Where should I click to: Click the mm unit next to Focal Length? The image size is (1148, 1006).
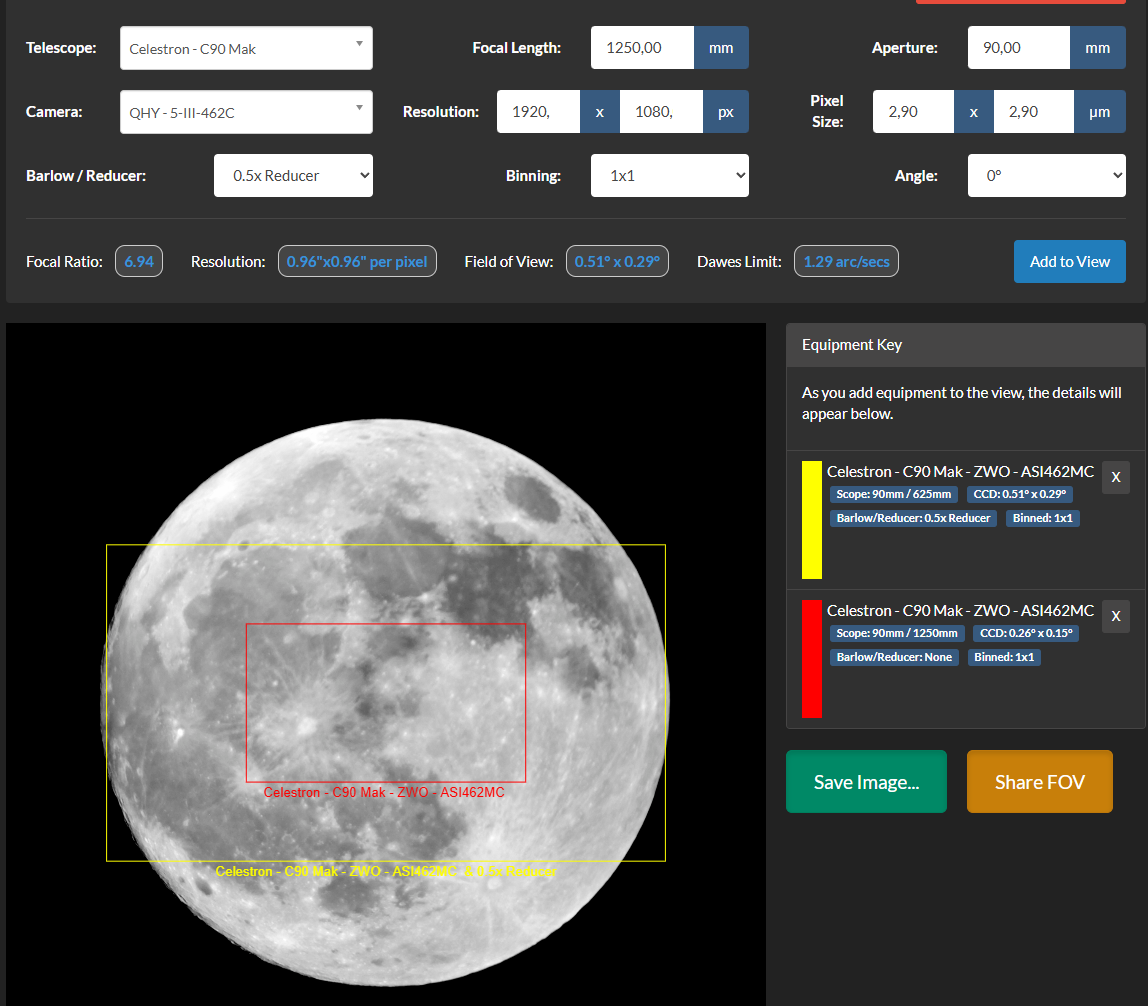[x=721, y=48]
